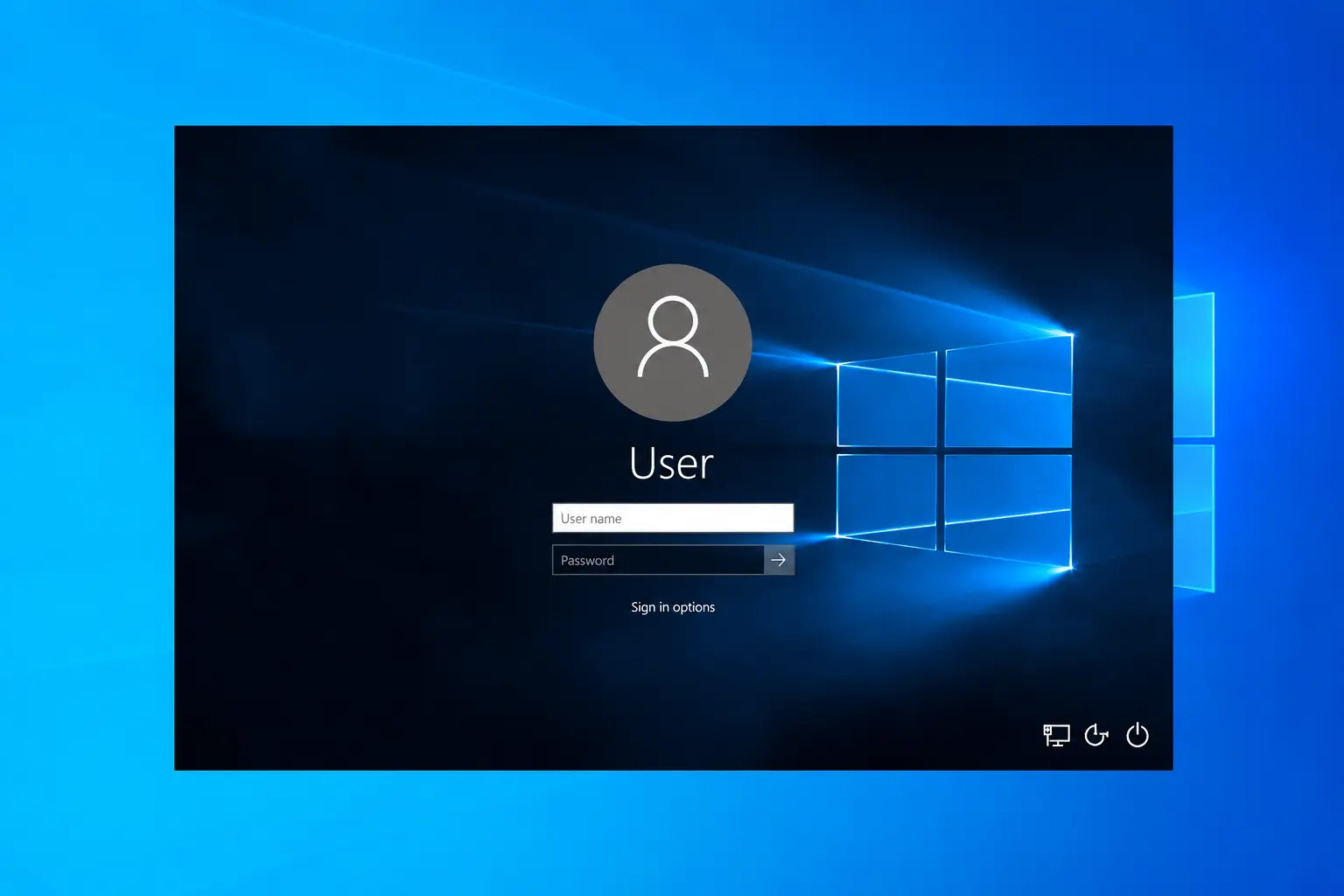The image size is (1344, 896).
Task: Click the user avatar picture
Action: click(673, 342)
